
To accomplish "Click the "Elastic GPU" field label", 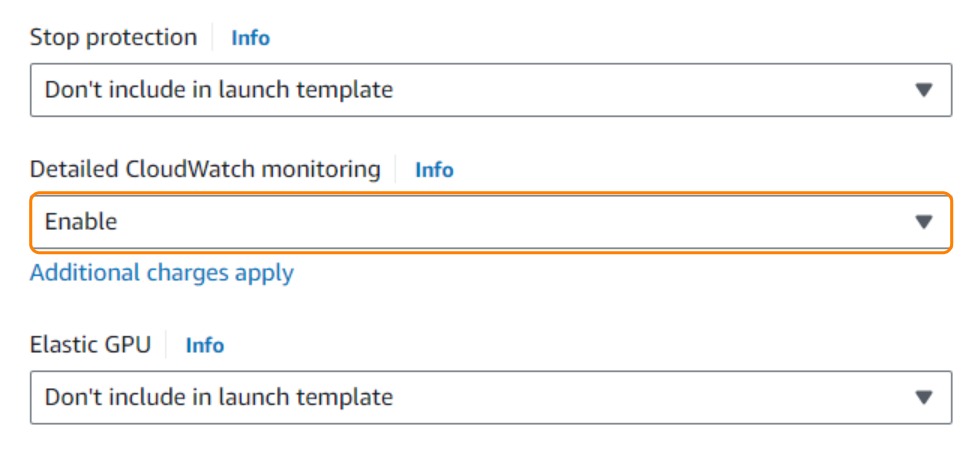I will click(90, 345).
